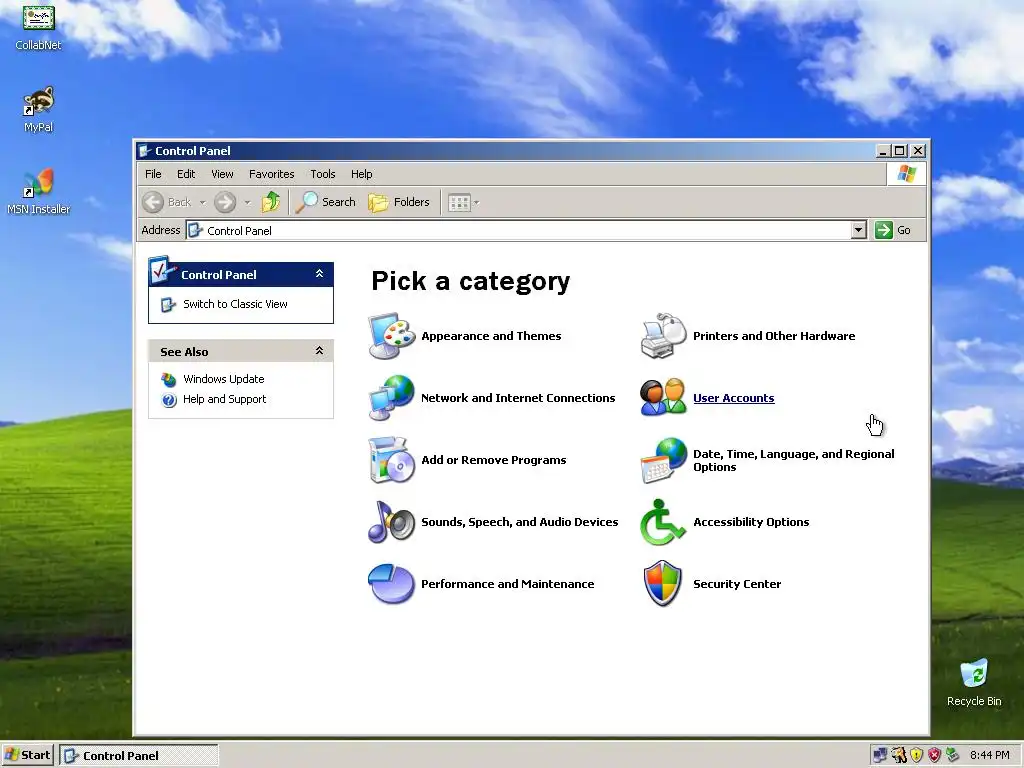The image size is (1024, 768).
Task: Click the Date, Time, Language calendar globe icon
Action: point(664,460)
